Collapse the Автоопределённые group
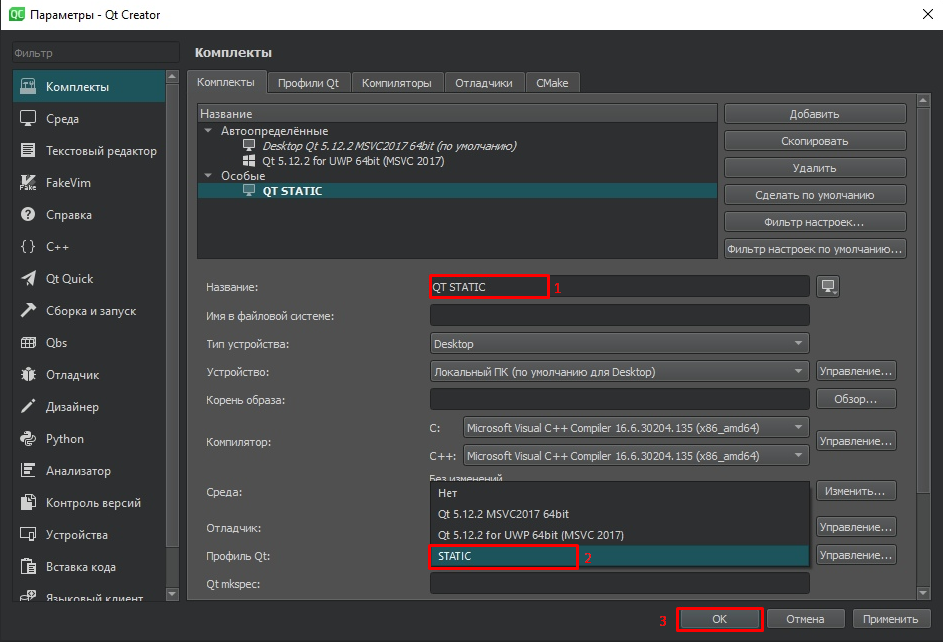 [x=208, y=130]
